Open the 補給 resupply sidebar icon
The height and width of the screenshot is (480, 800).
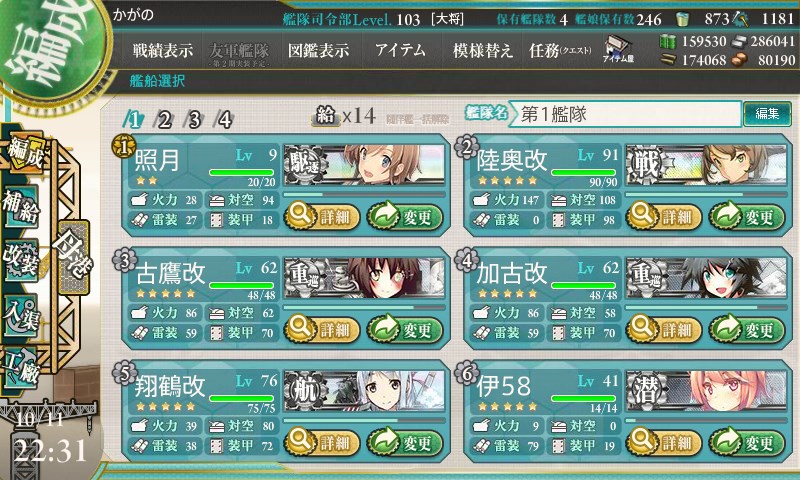[x=21, y=206]
